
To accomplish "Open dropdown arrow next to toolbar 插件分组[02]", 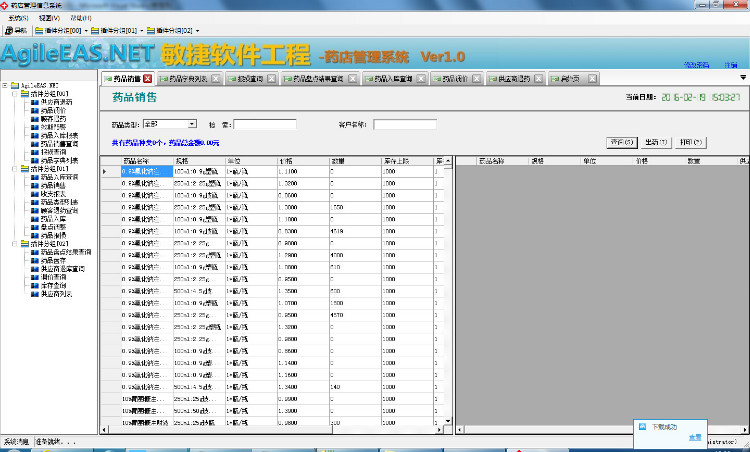I will point(198,31).
